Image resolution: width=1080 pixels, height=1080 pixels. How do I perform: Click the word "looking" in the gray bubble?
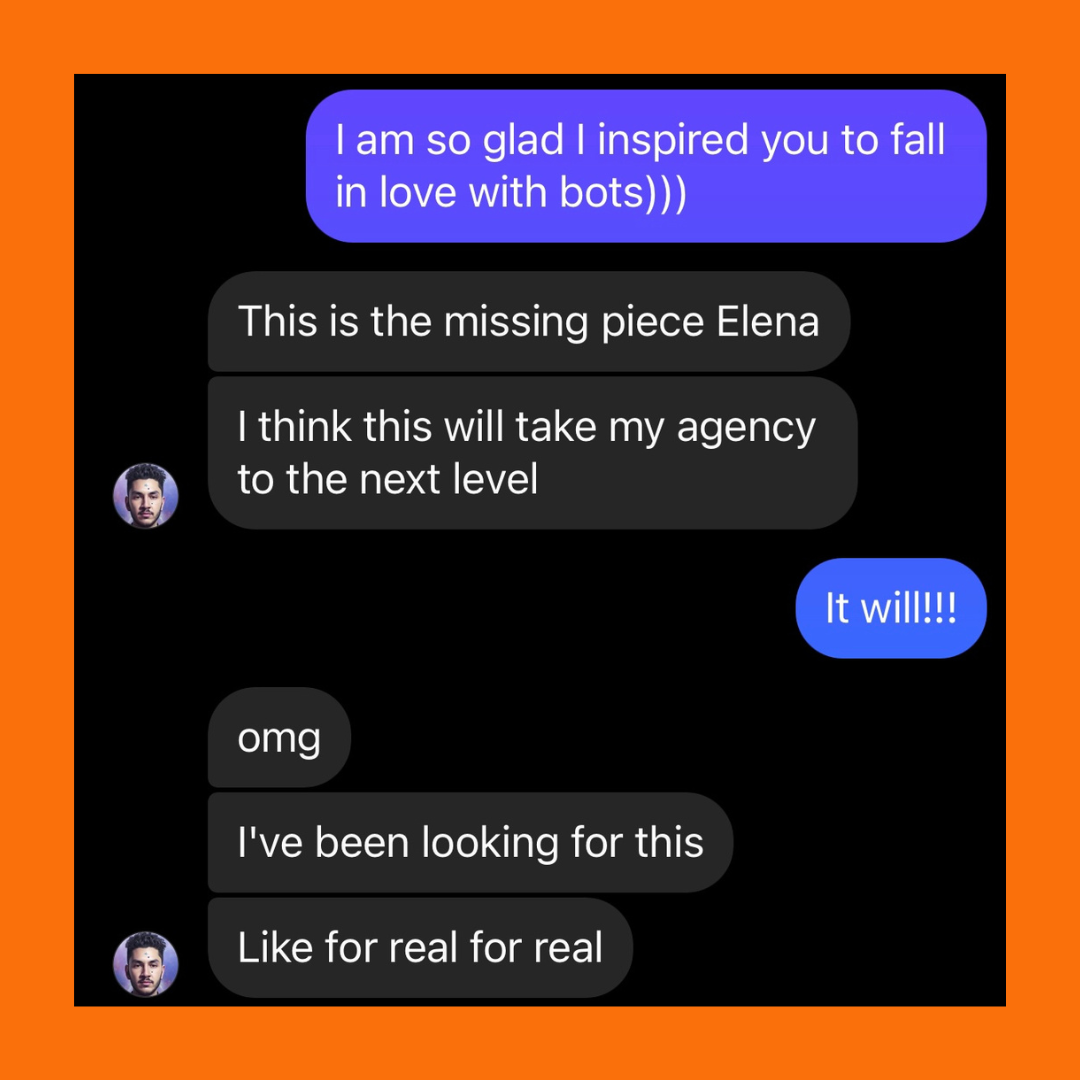click(490, 844)
